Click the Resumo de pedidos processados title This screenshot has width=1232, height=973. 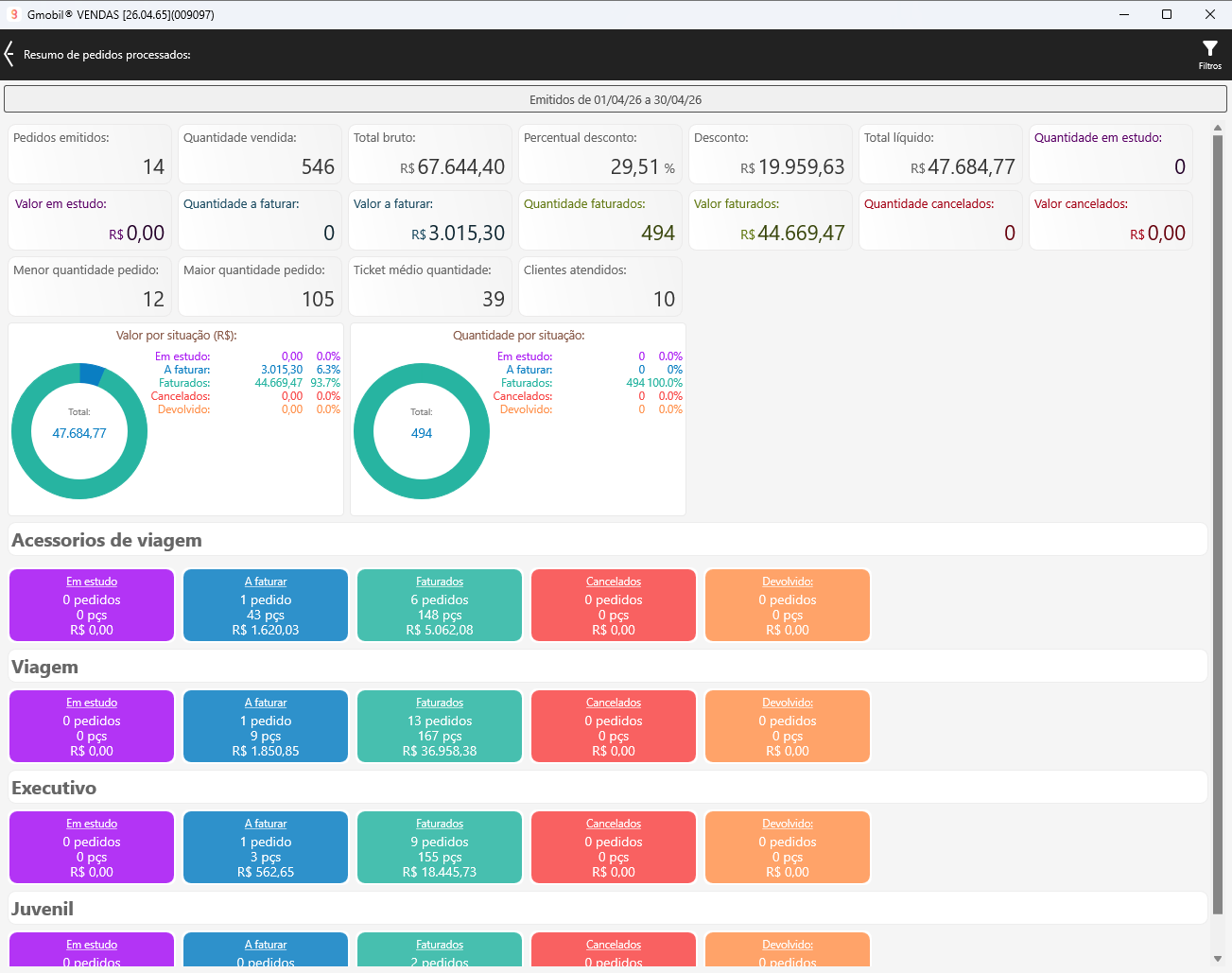[107, 55]
